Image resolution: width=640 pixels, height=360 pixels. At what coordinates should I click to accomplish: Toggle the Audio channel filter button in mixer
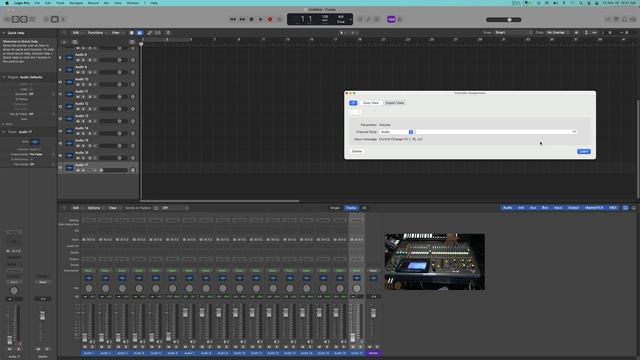click(507, 208)
